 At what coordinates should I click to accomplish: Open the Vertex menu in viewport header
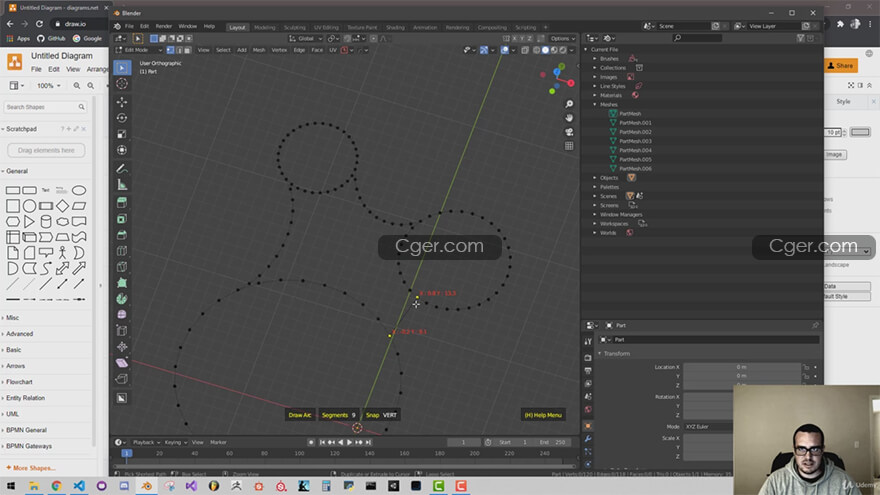coord(279,50)
